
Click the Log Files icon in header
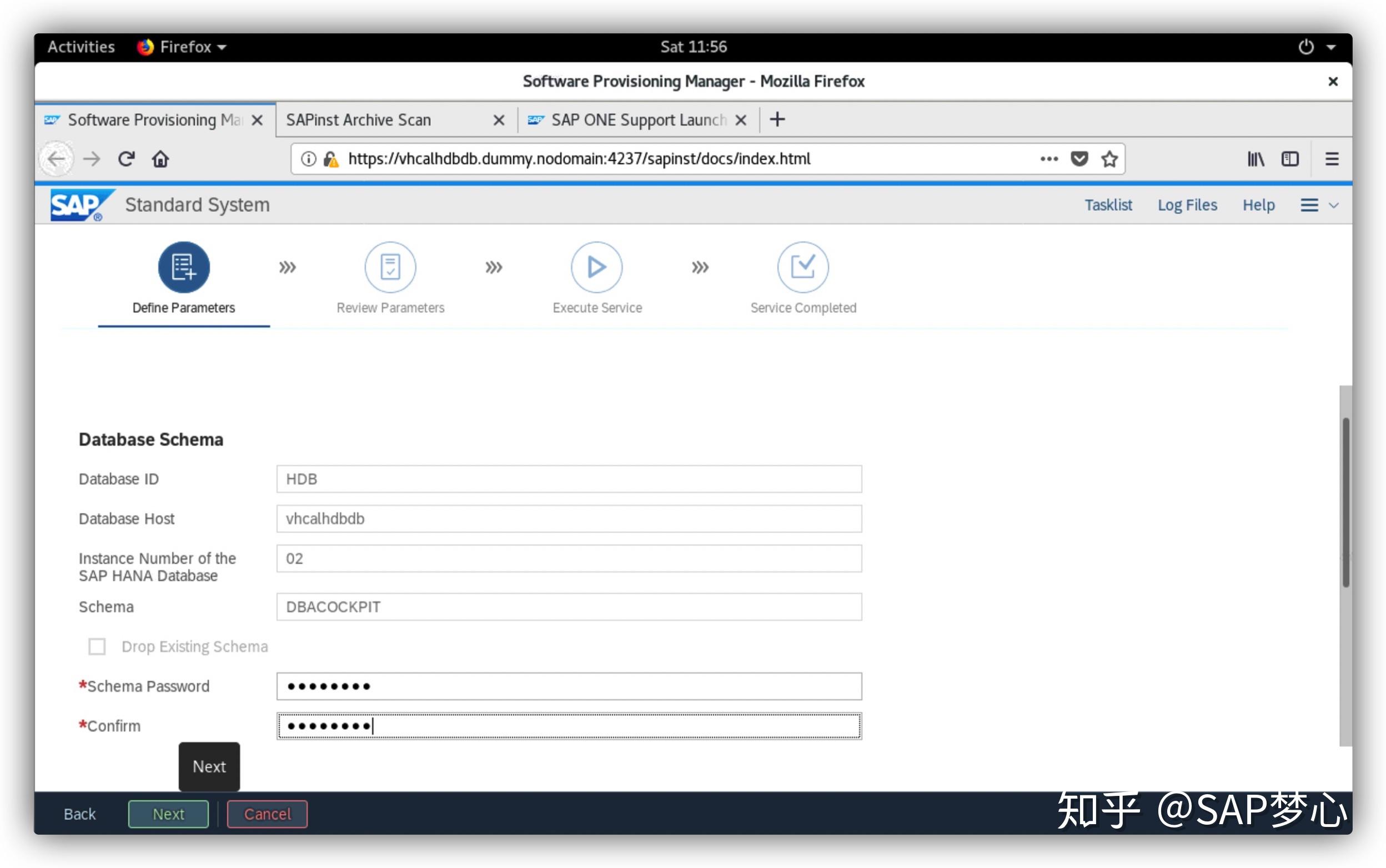pos(1188,205)
